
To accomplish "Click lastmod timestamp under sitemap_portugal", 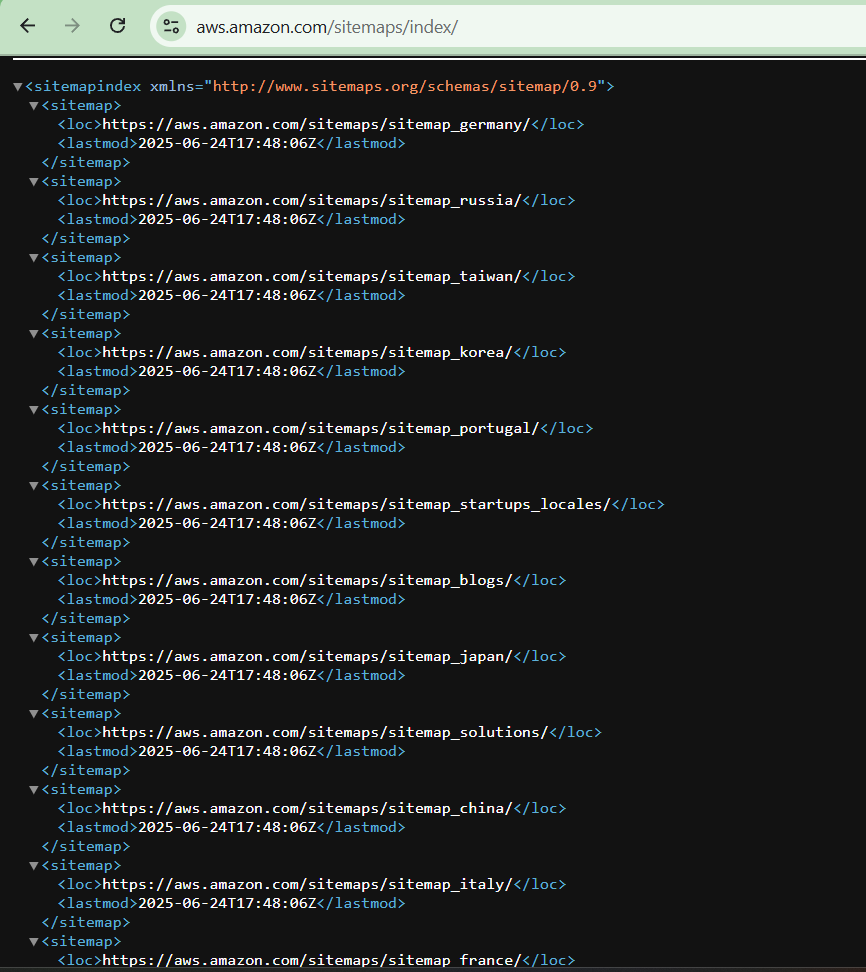I will coord(228,448).
